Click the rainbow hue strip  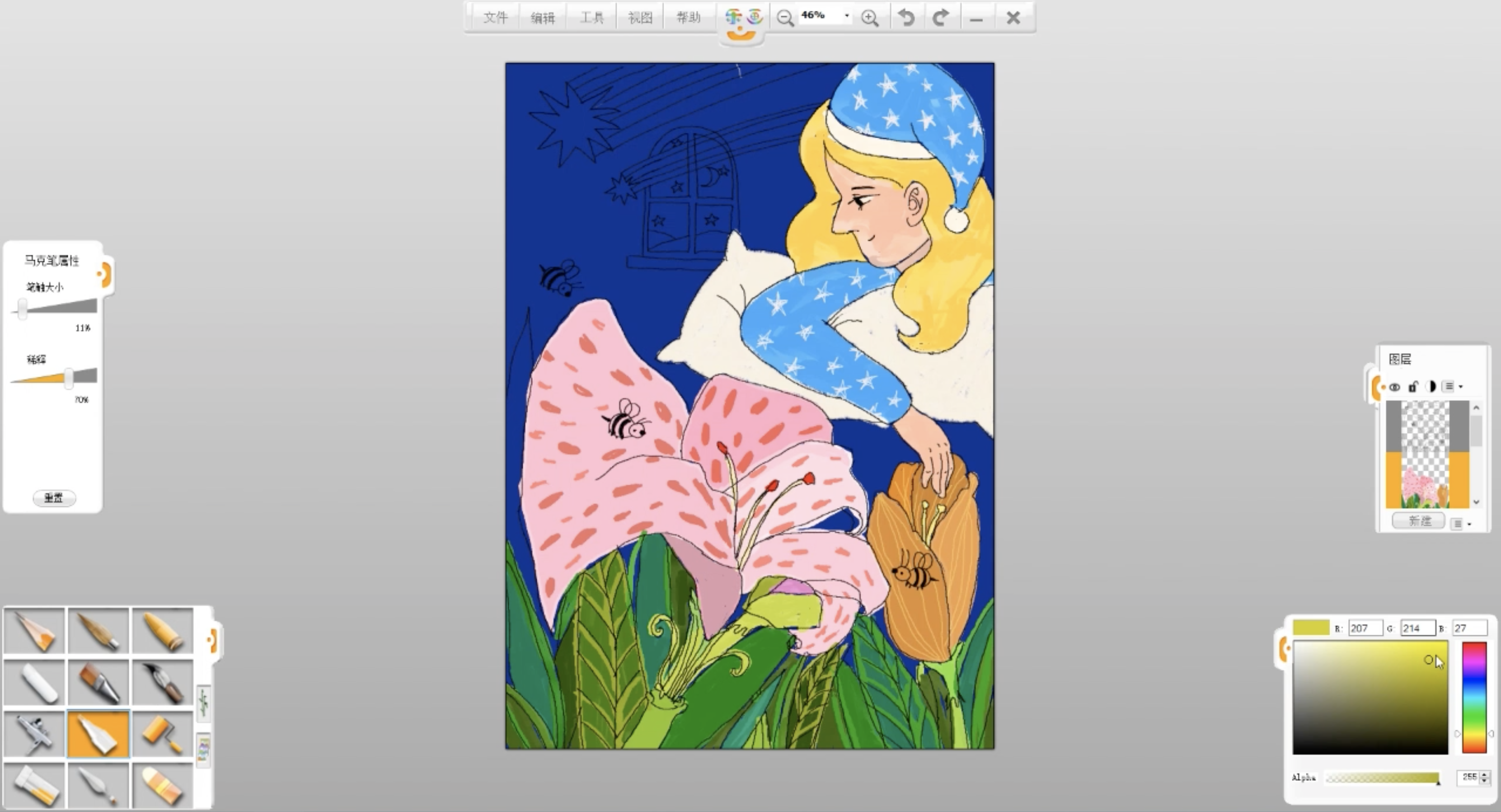pyautogui.click(x=1474, y=697)
